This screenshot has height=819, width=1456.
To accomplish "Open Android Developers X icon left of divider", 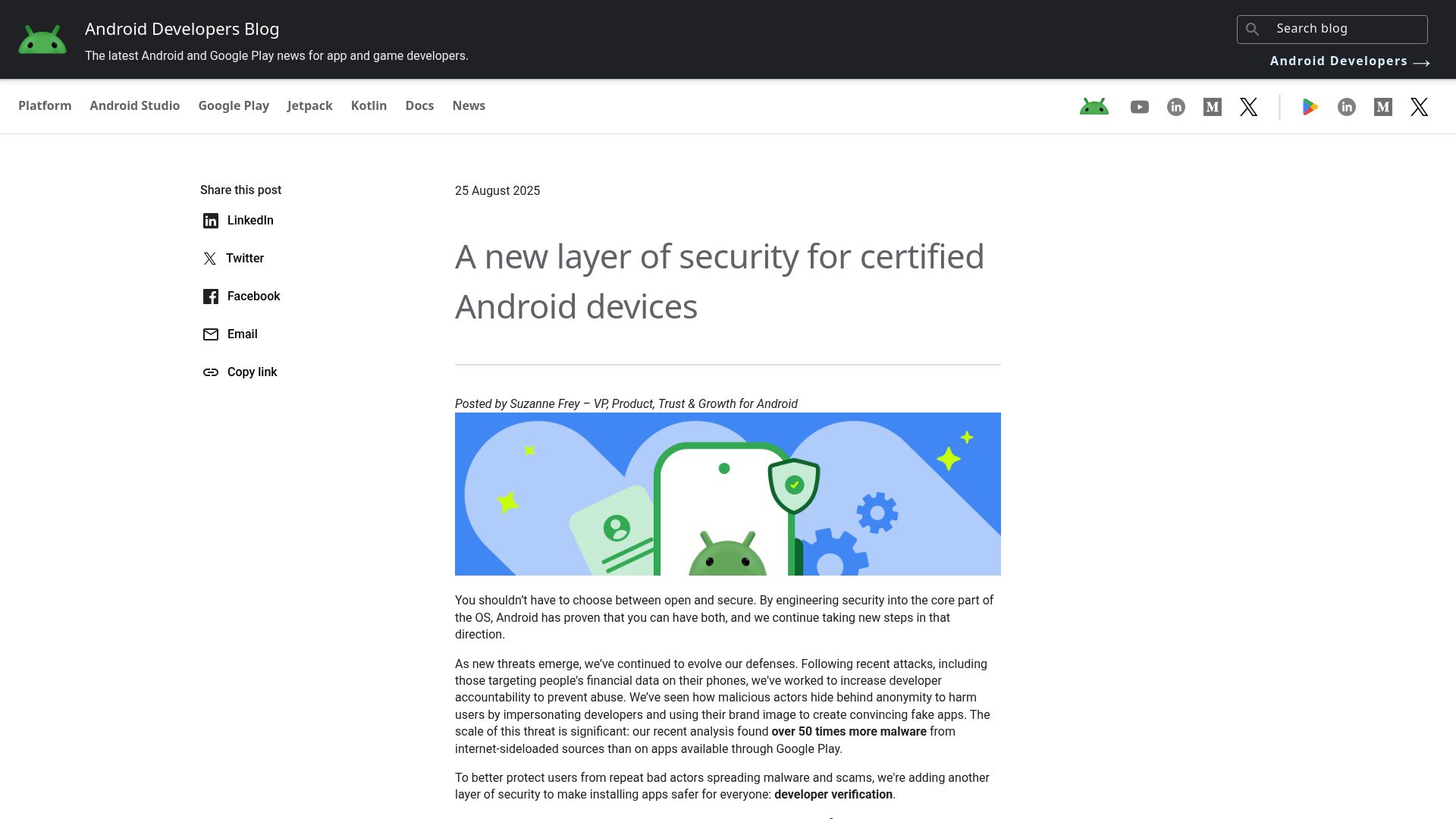I will (1249, 107).
